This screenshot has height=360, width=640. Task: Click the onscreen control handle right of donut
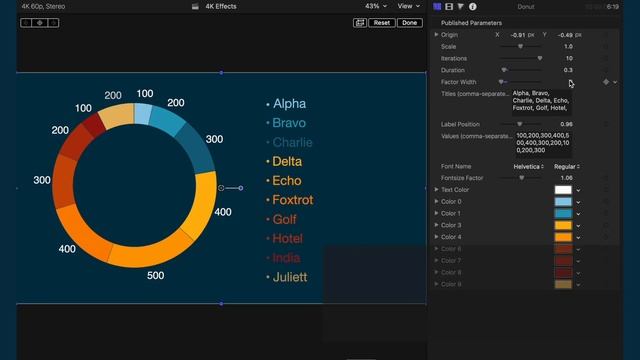pyautogui.click(x=241, y=188)
